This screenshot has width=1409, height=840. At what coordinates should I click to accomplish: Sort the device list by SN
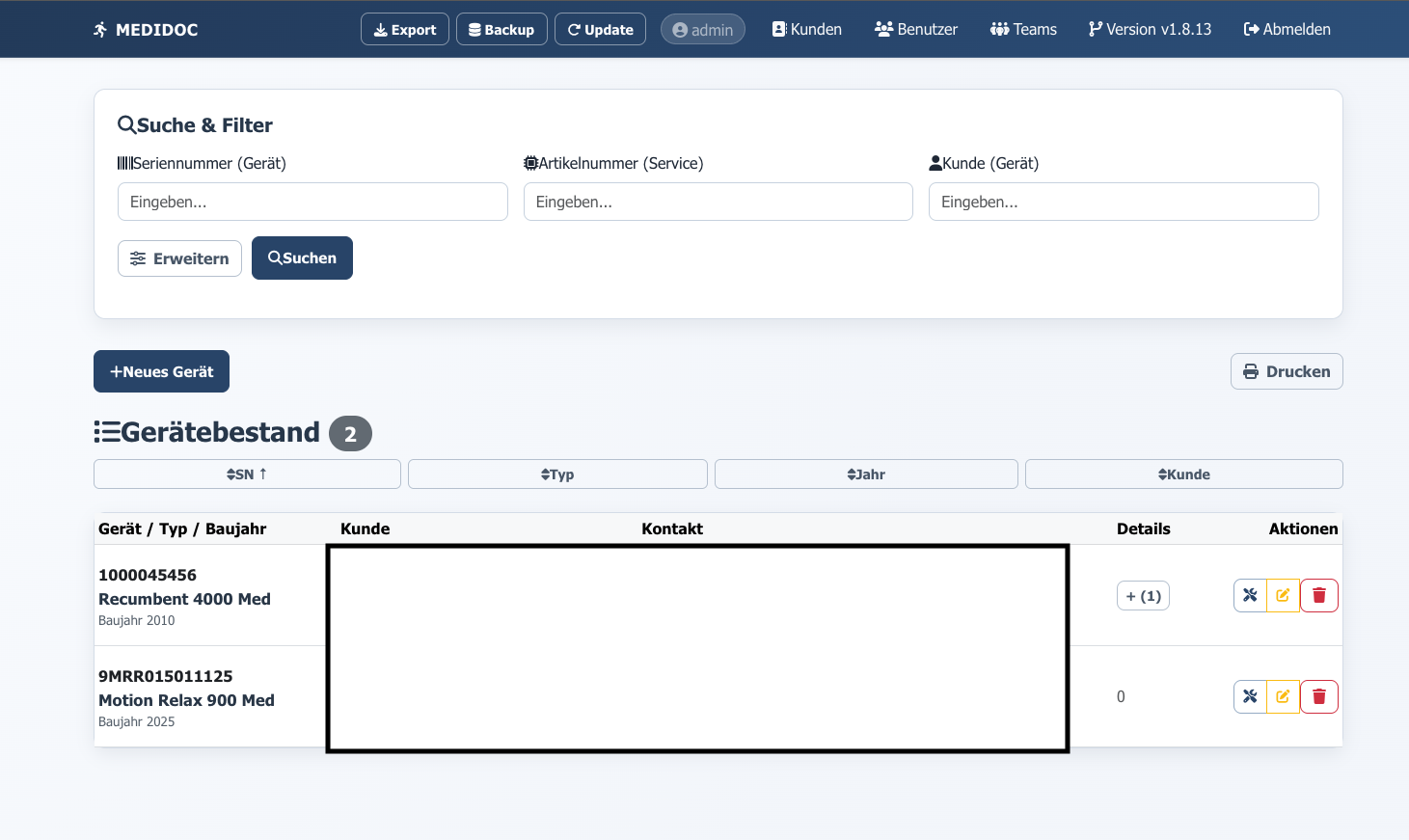tap(247, 474)
